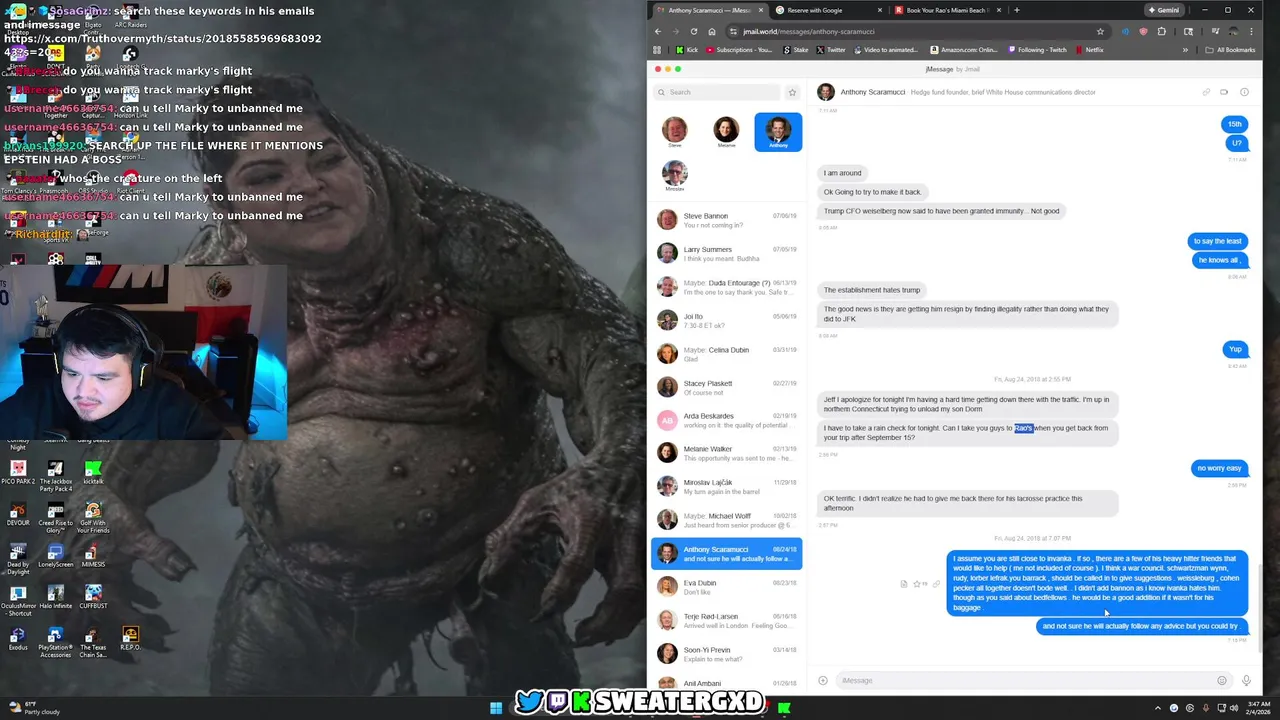
Task: Open the Larry Summers conversation
Action: [727, 254]
